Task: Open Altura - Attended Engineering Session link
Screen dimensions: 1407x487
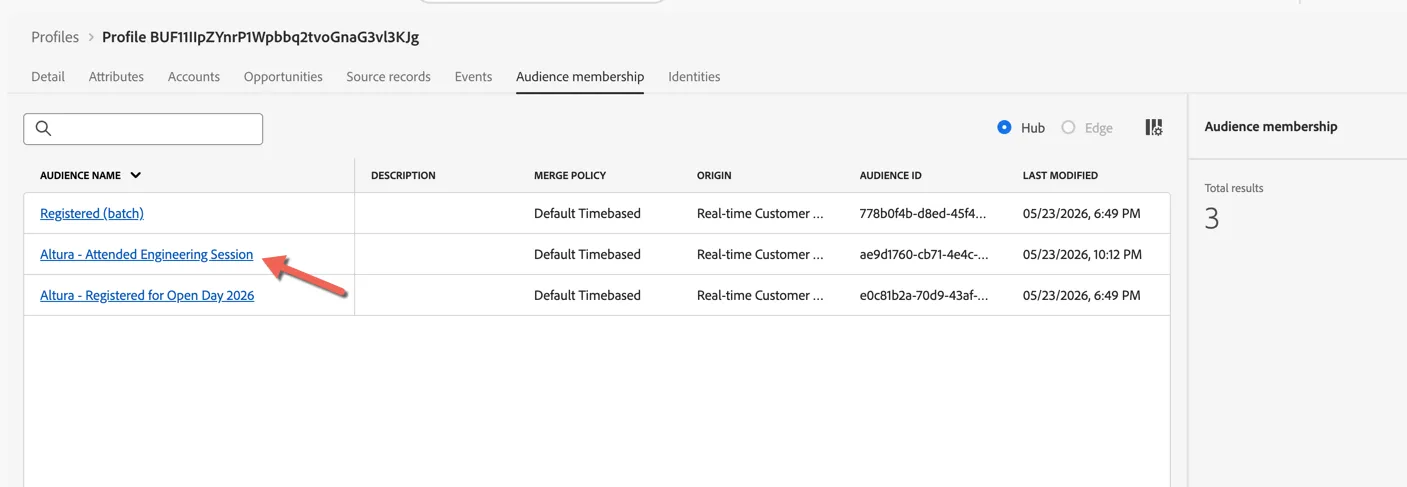Action: (x=146, y=254)
